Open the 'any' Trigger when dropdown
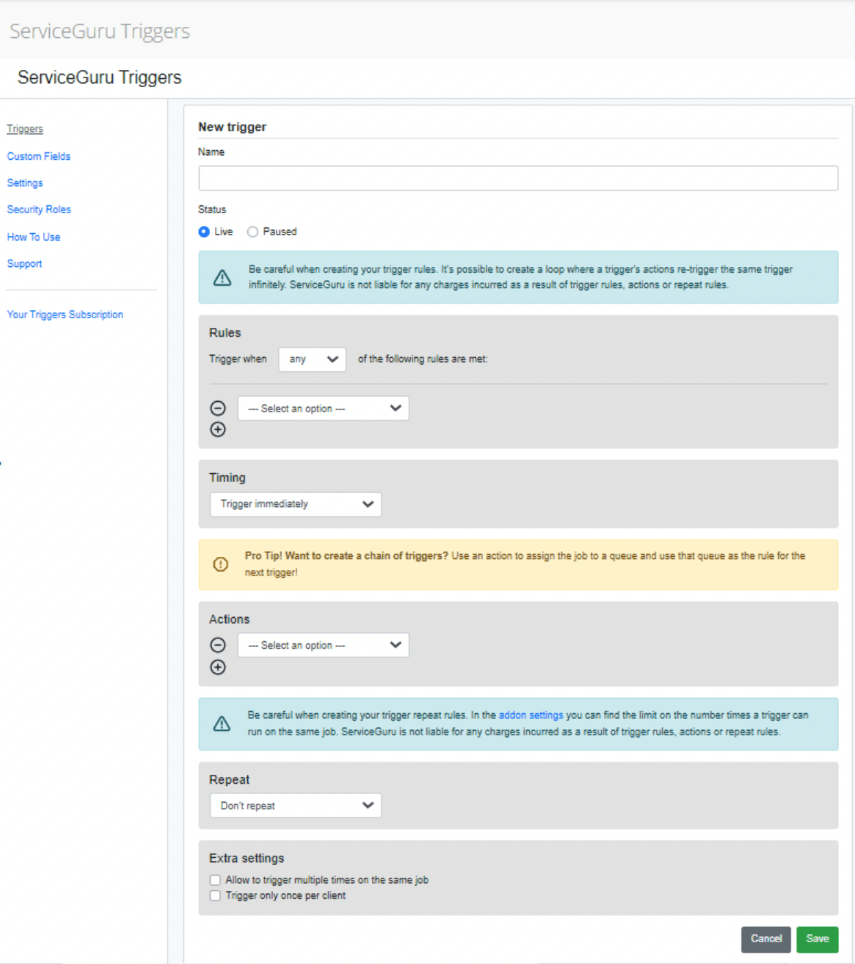 point(312,359)
